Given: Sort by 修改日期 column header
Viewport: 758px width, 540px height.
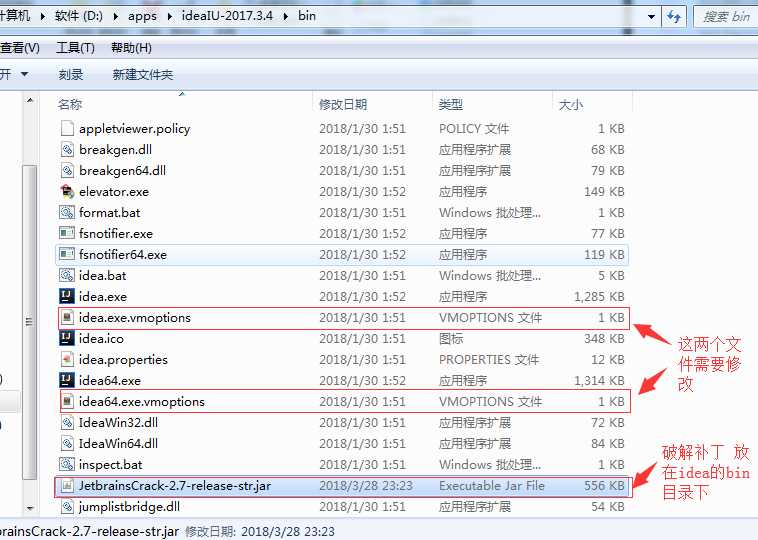Looking at the screenshot, I should point(343,104).
